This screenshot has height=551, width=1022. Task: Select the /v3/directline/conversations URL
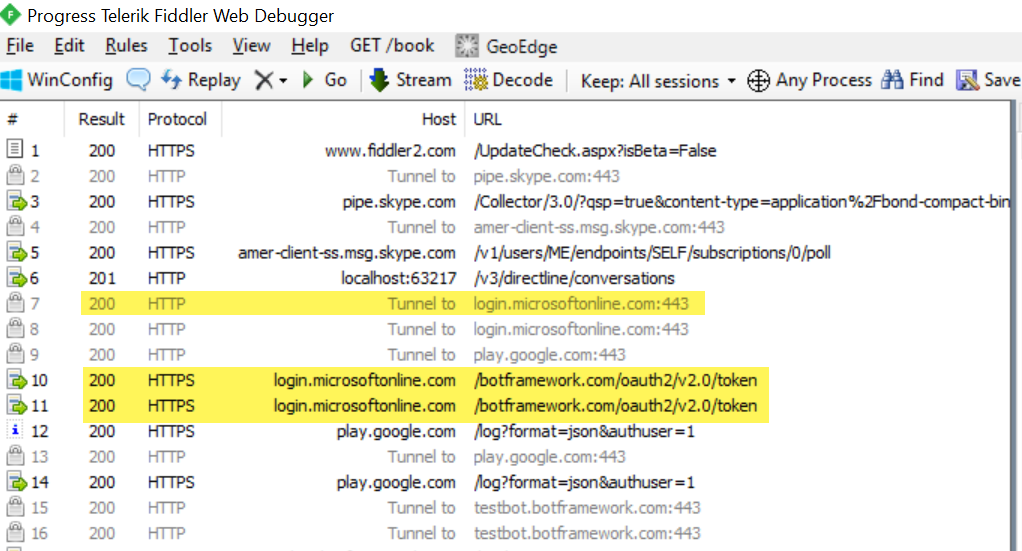click(574, 278)
